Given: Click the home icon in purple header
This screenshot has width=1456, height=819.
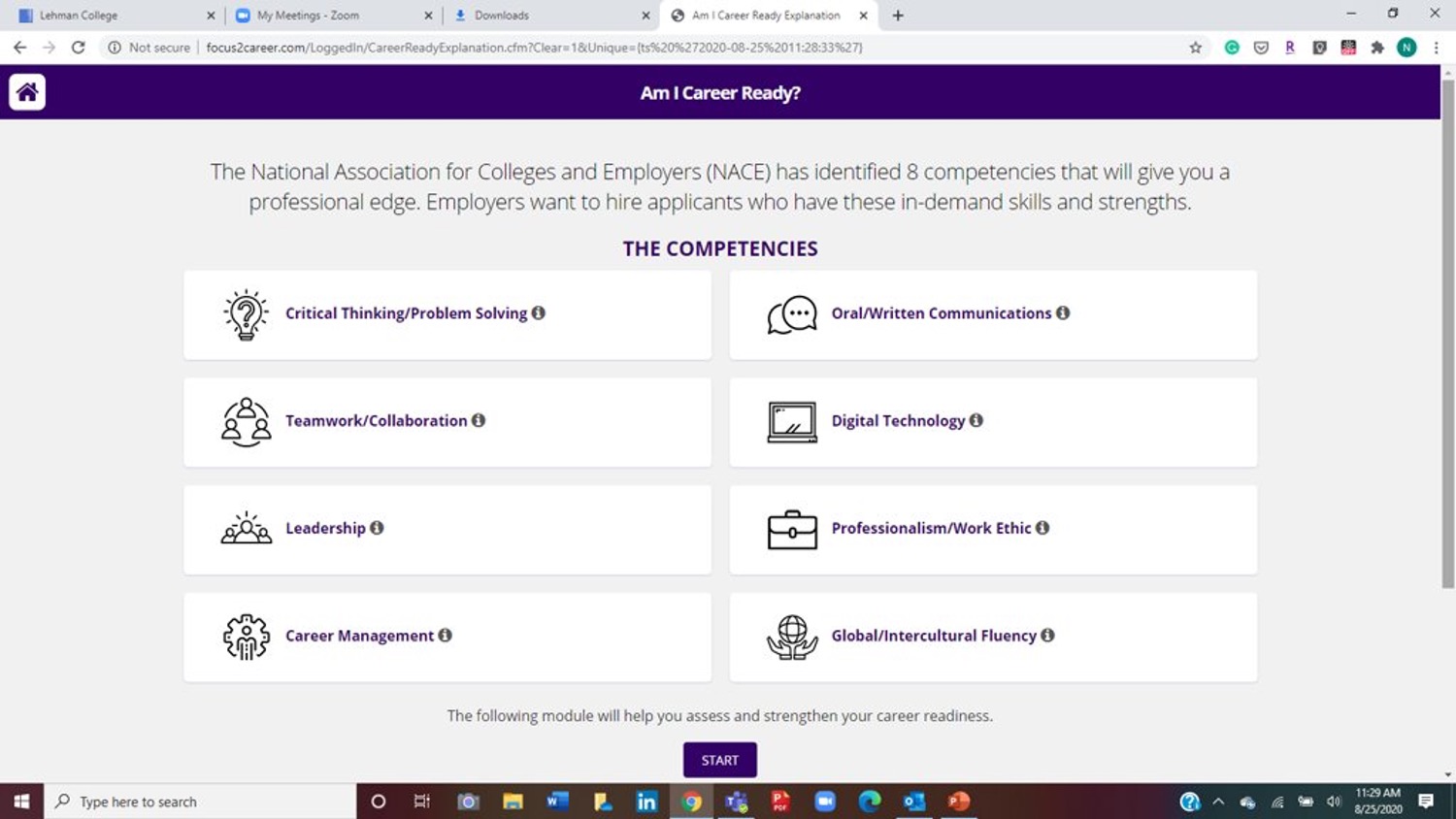Looking at the screenshot, I should tap(27, 92).
